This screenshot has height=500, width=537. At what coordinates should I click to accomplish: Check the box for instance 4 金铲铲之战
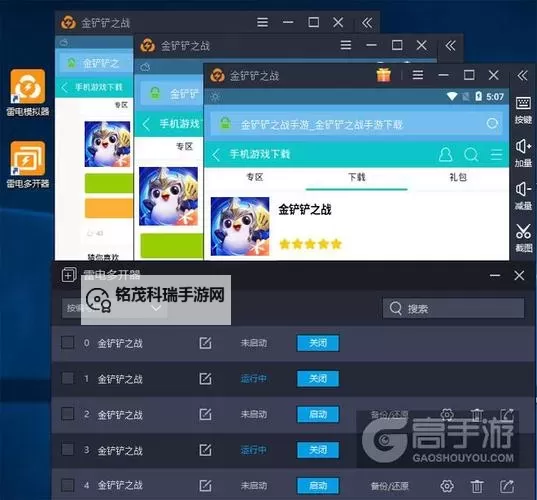(67, 485)
